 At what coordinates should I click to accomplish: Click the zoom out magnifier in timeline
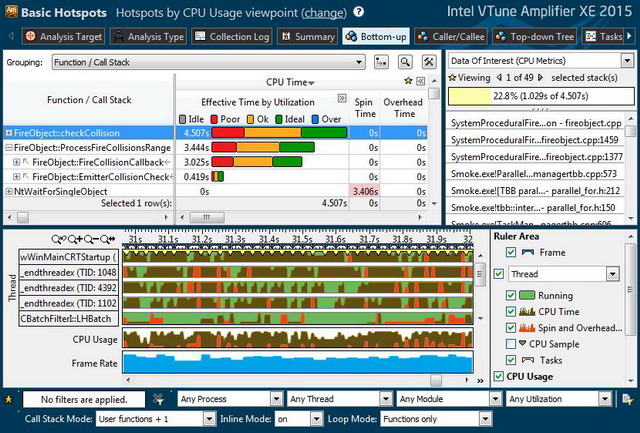[x=91, y=239]
